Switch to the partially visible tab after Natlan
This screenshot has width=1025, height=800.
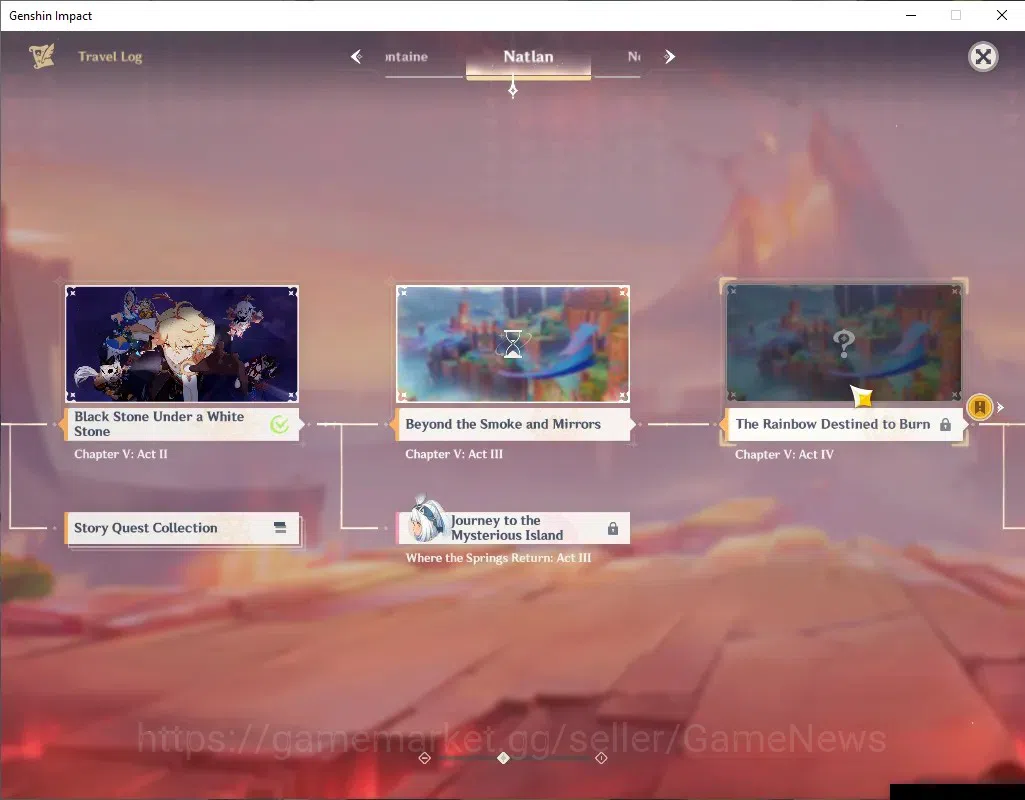click(633, 57)
